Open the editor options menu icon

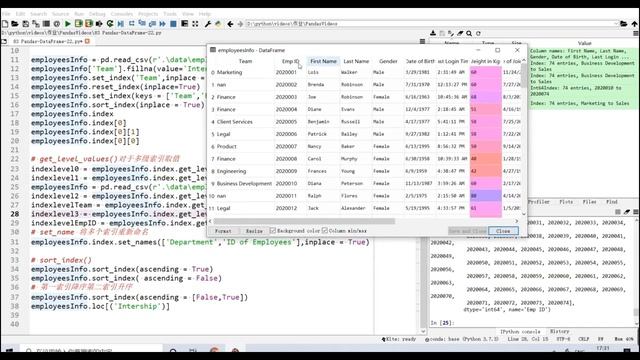point(422,41)
